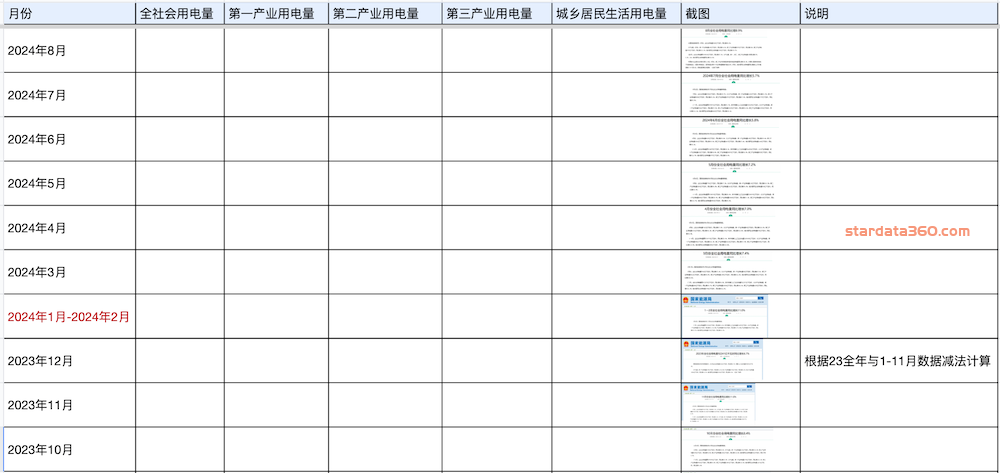Select the 说明 column header

coord(900,13)
